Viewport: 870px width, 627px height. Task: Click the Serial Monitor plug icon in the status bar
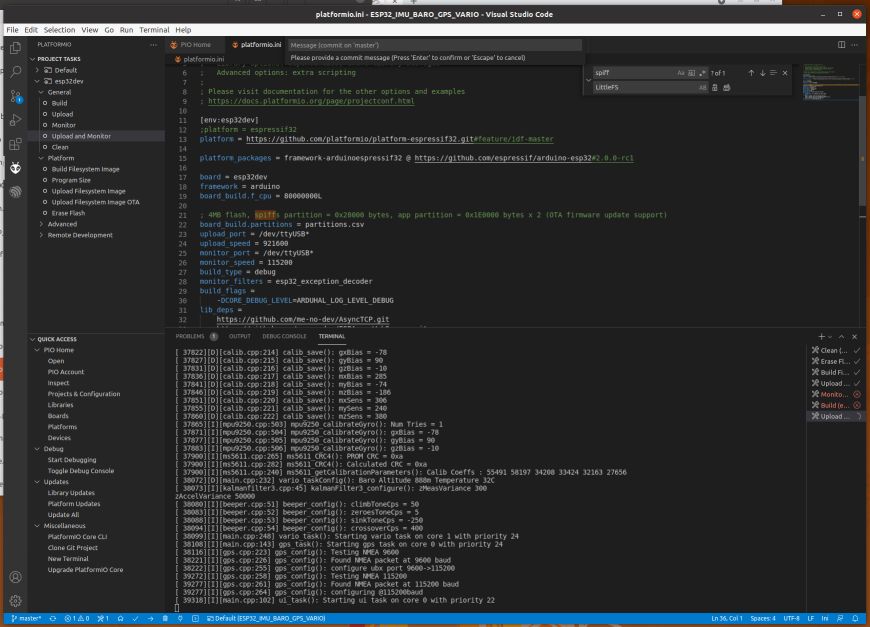pos(180,618)
